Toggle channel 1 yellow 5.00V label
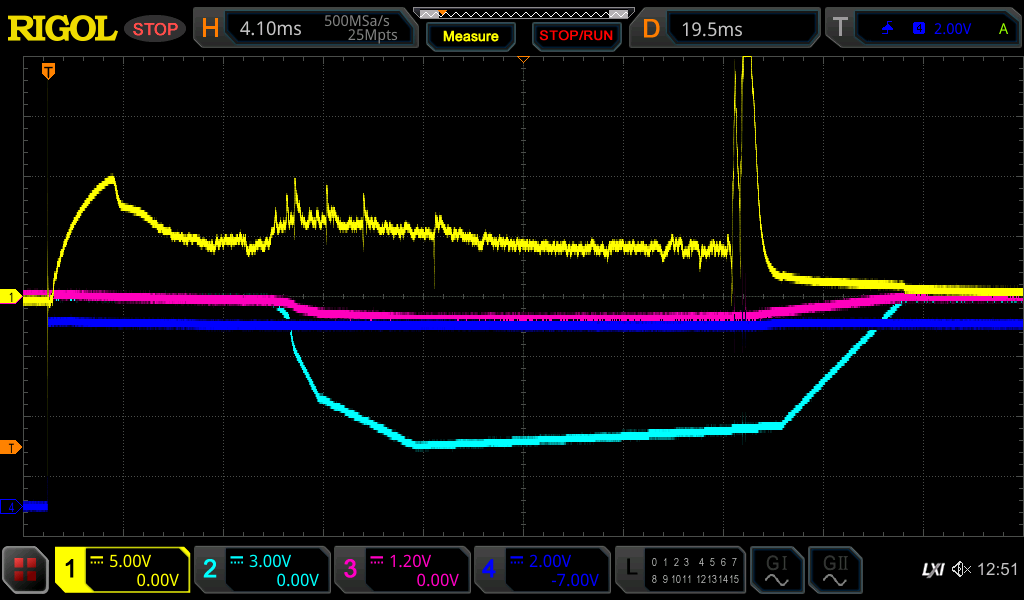The image size is (1024, 600). (x=122, y=570)
